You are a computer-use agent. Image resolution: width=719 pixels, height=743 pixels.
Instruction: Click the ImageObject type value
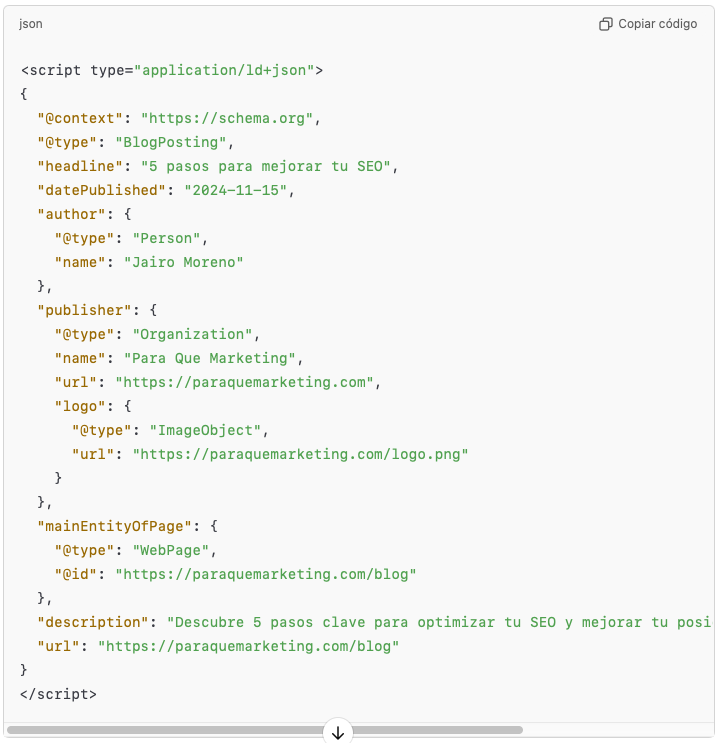pyautogui.click(x=205, y=430)
